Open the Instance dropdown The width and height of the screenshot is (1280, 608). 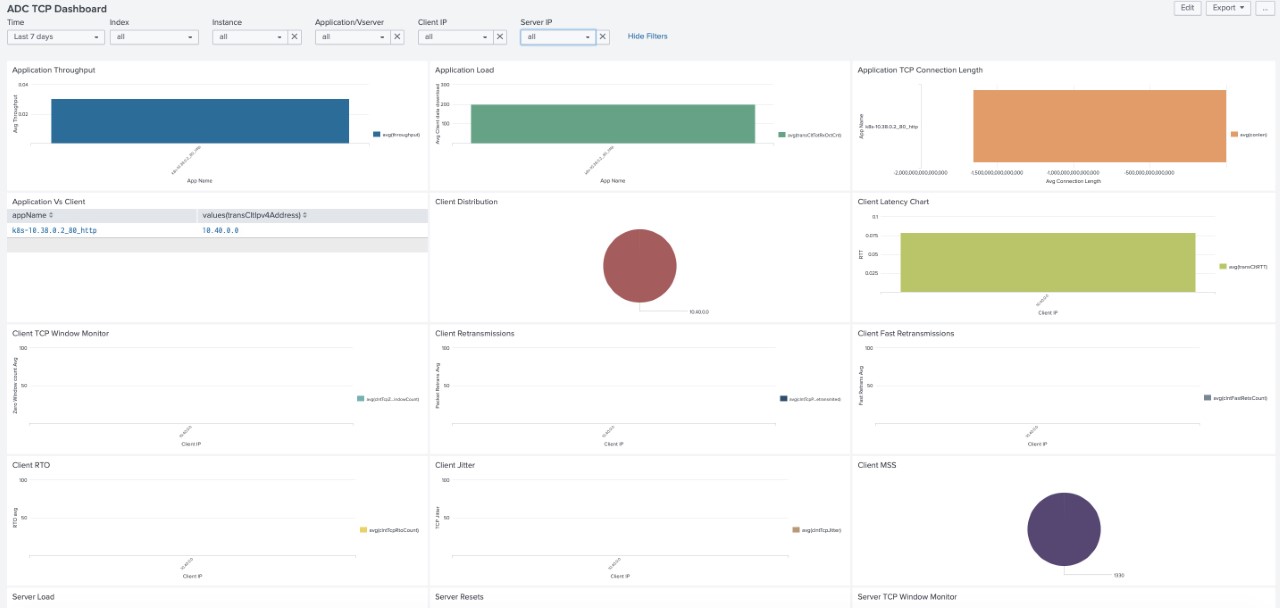click(250, 37)
